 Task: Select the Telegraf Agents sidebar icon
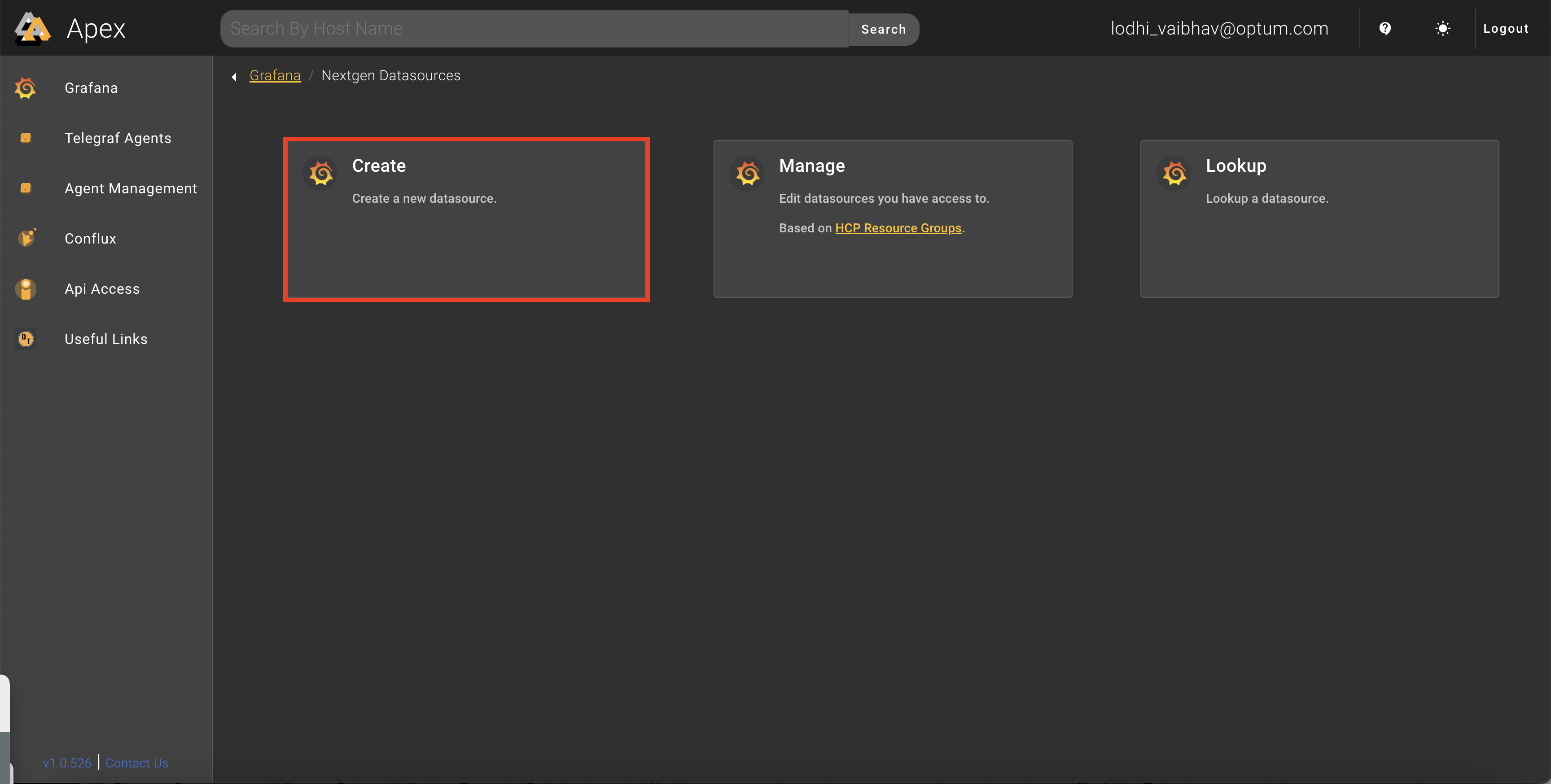coord(25,138)
